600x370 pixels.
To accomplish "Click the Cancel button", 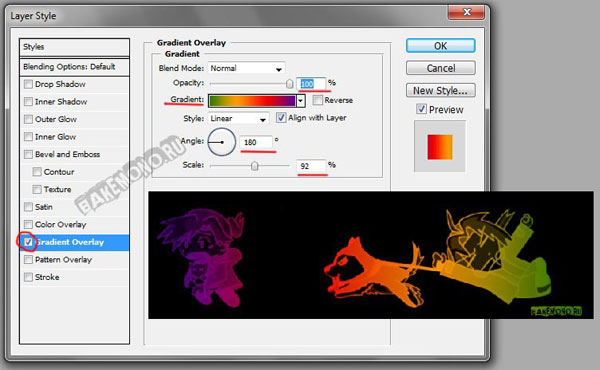I will (440, 68).
